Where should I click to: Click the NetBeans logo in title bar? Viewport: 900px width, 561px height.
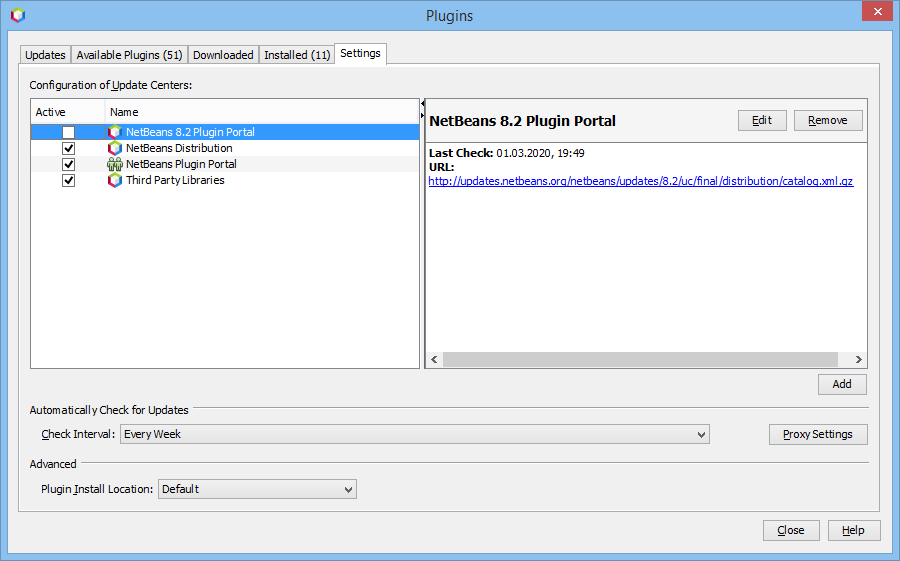(17, 15)
